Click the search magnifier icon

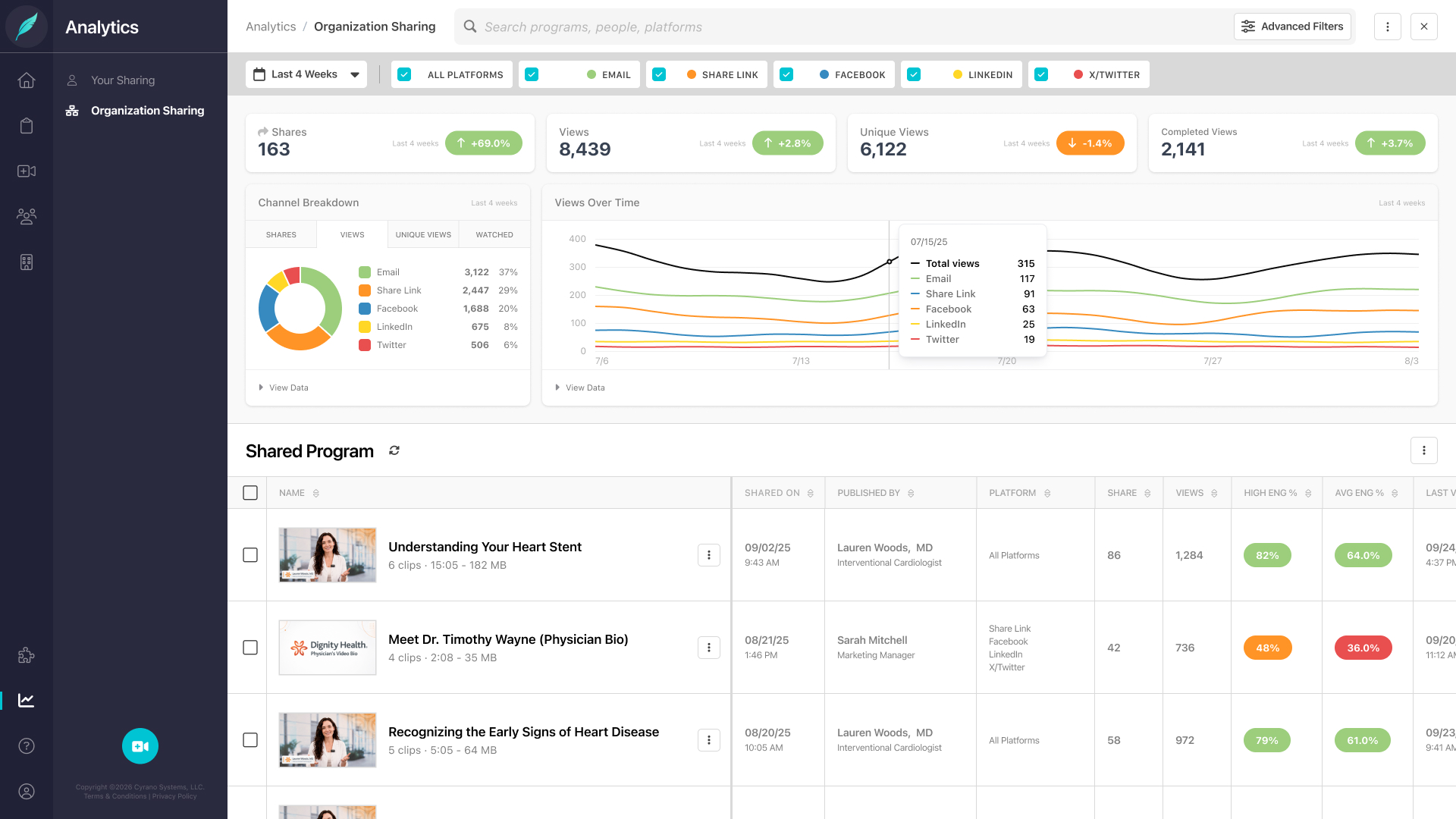click(470, 27)
